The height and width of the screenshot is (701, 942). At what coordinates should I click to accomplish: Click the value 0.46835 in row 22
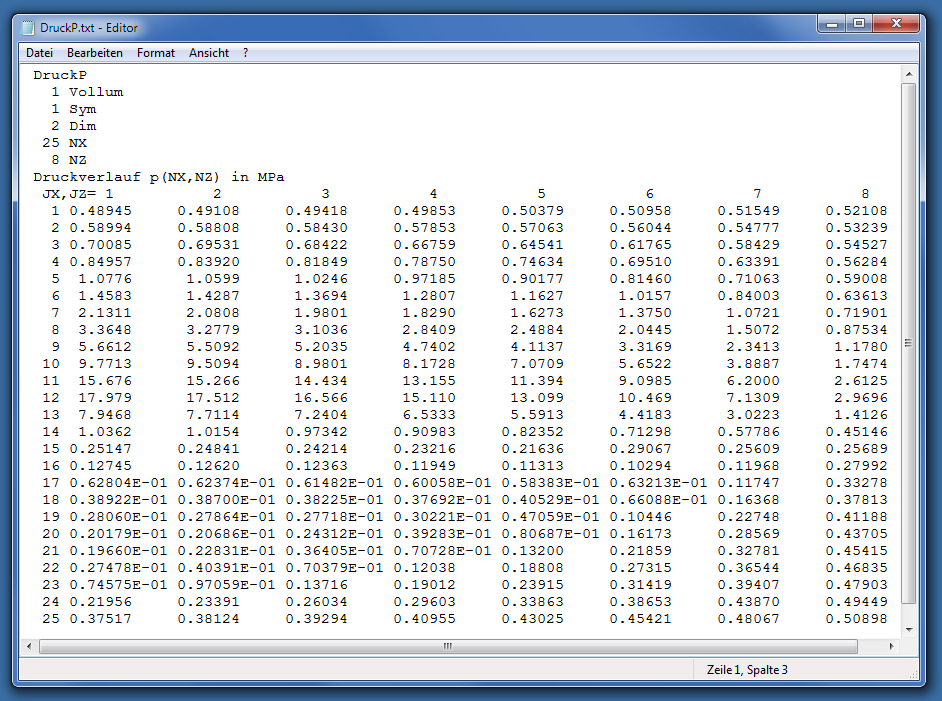point(856,568)
